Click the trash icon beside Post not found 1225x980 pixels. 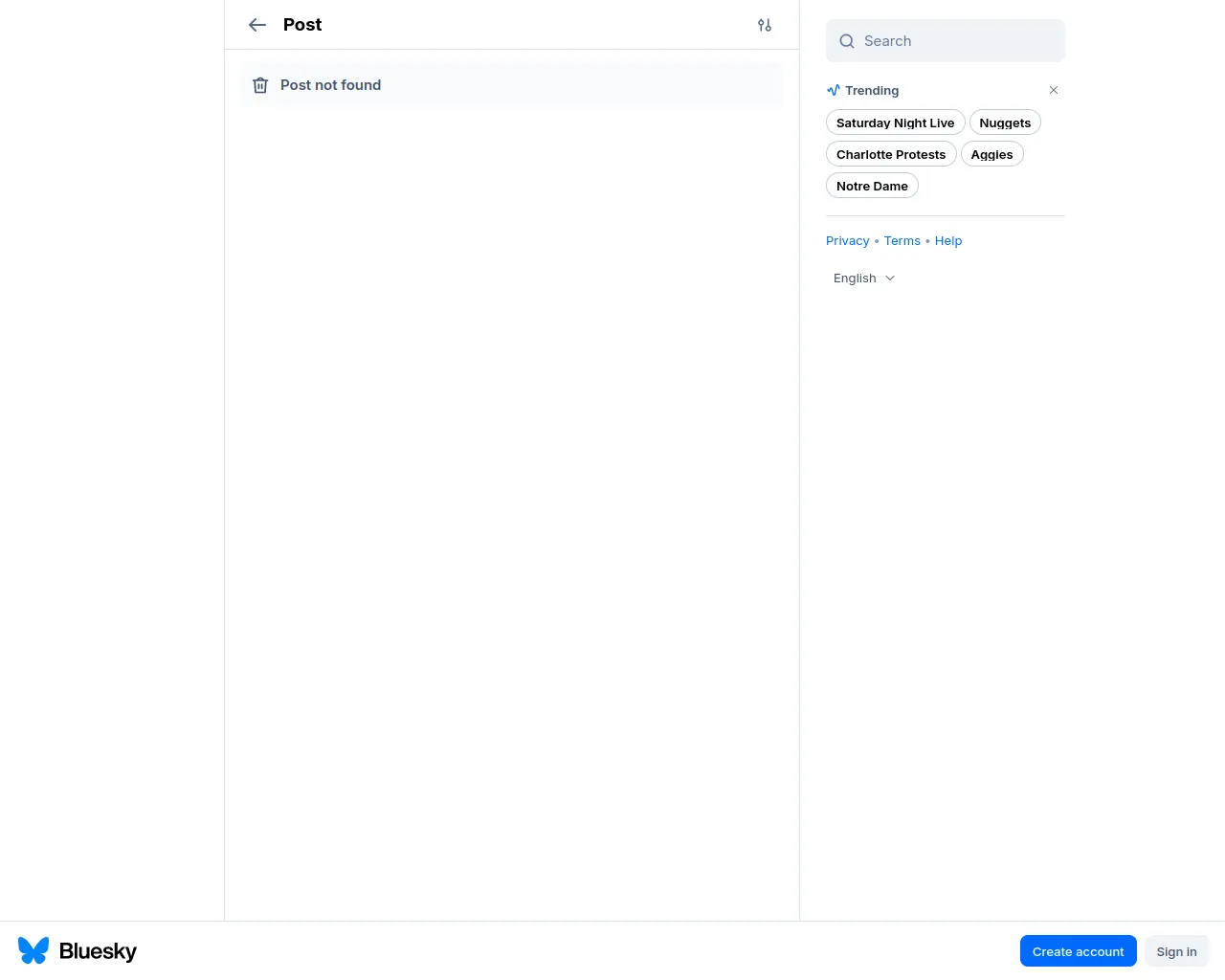tap(260, 85)
